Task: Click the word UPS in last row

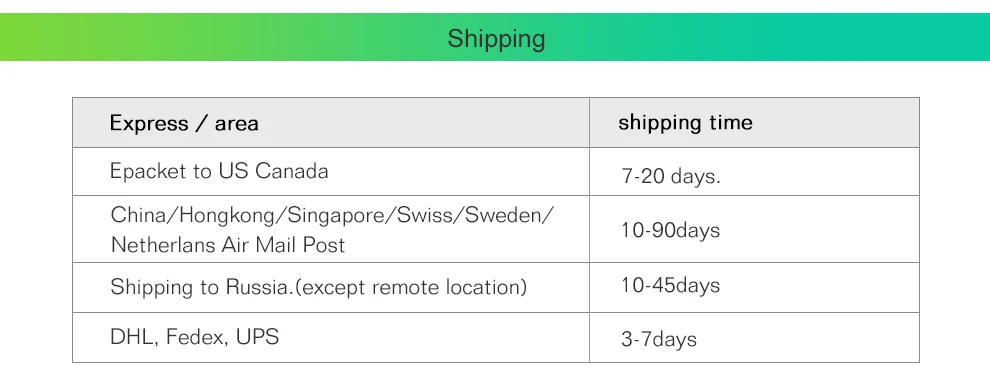Action: point(258,337)
